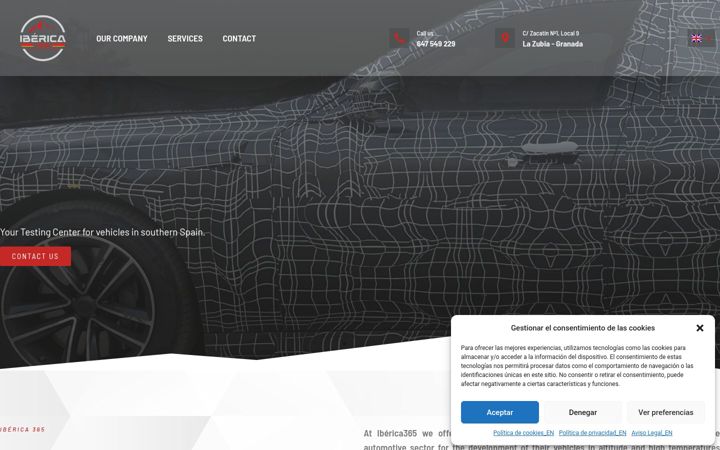Screen dimensions: 720x450
Task: Click the red phone icon
Action: (399, 38)
